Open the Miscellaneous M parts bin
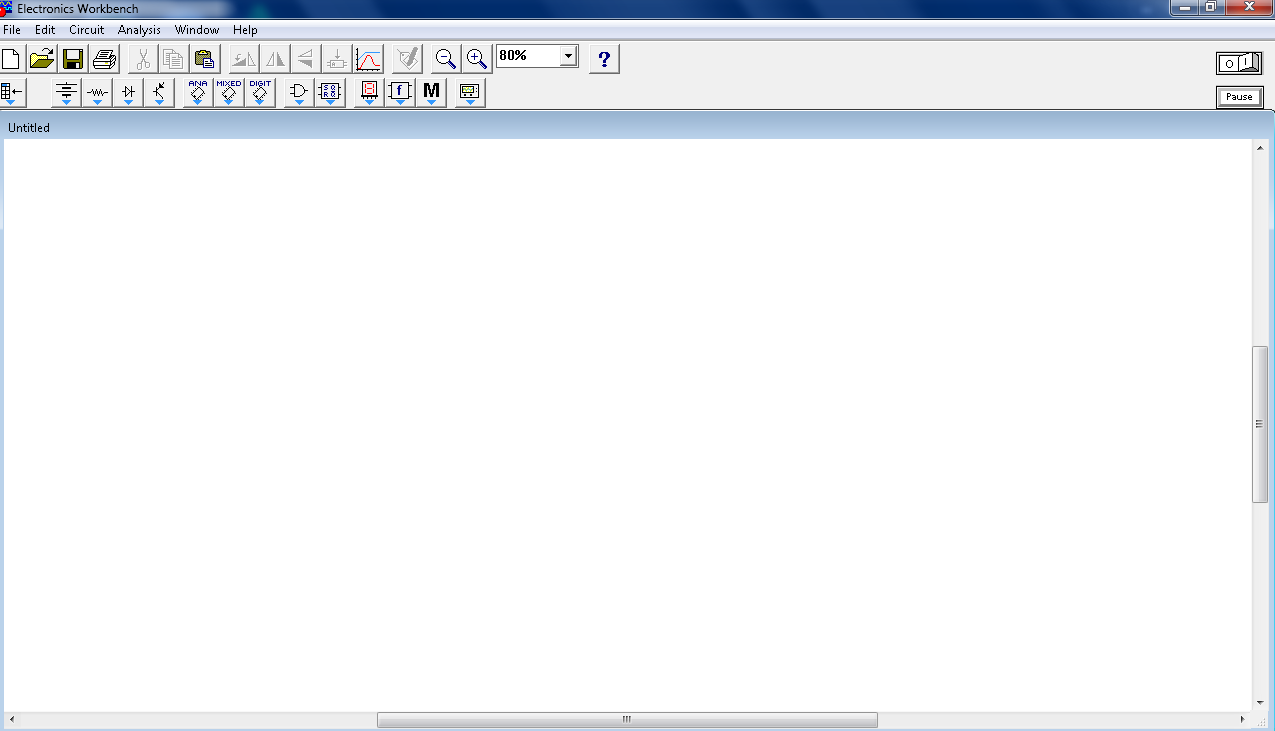Viewport: 1275px width, 731px height. point(431,93)
